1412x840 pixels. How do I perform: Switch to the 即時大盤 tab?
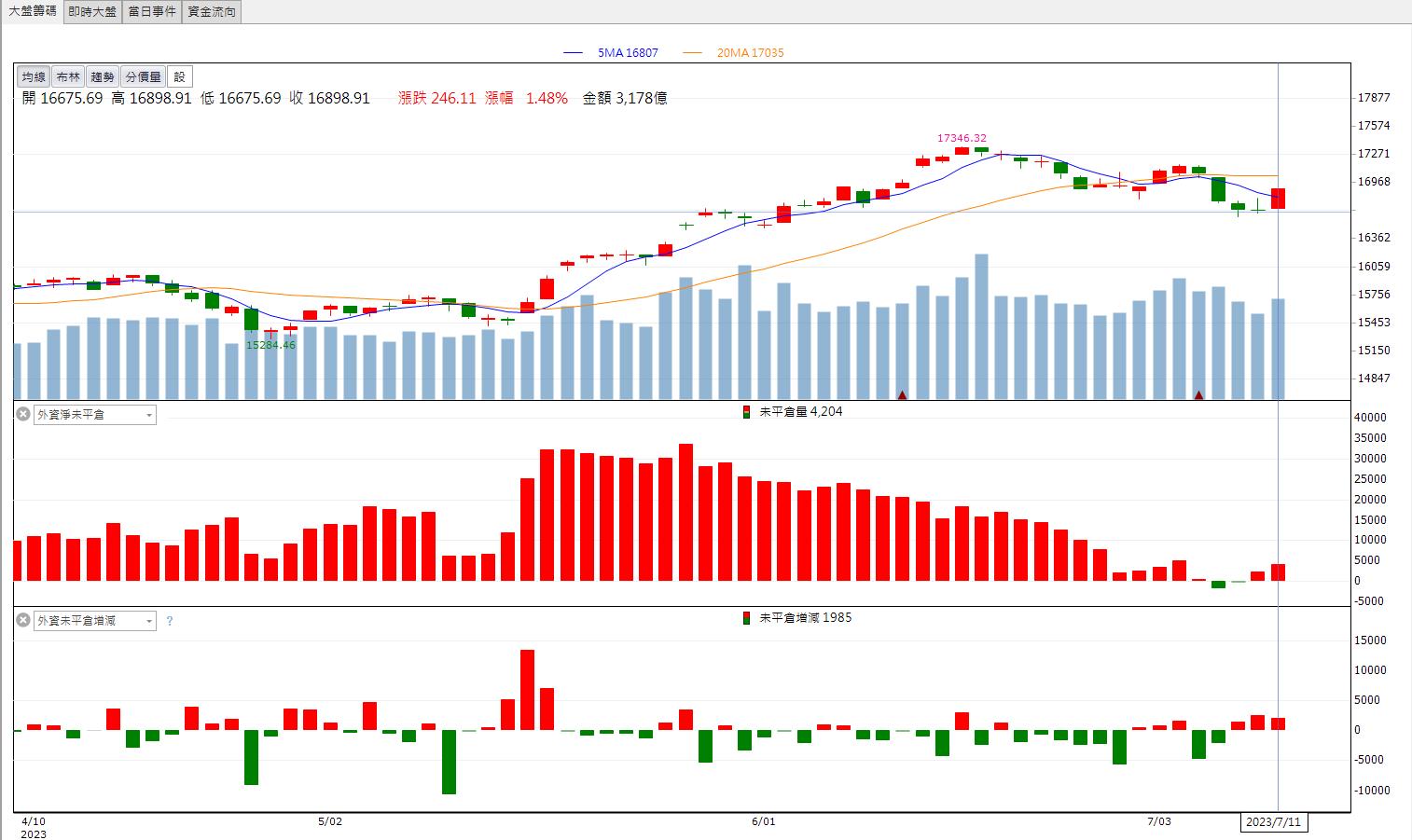pyautogui.click(x=93, y=12)
